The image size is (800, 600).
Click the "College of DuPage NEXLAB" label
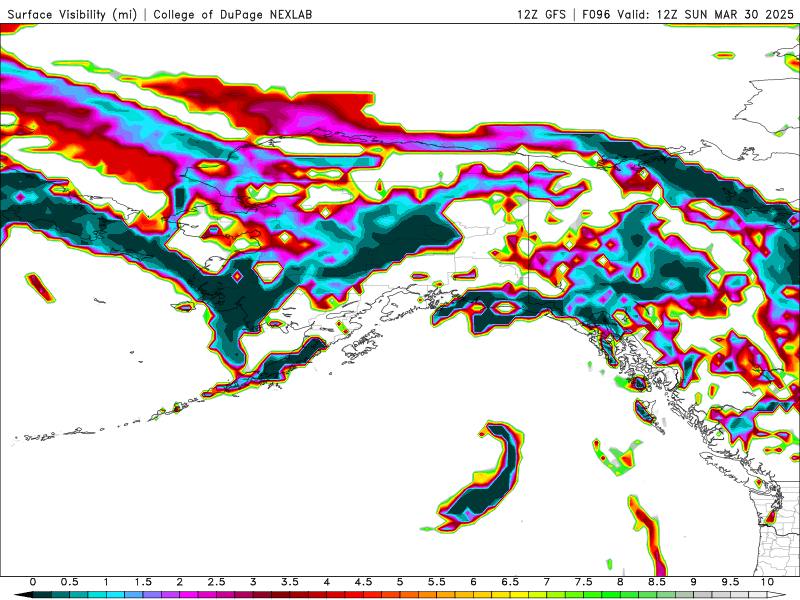[233, 14]
